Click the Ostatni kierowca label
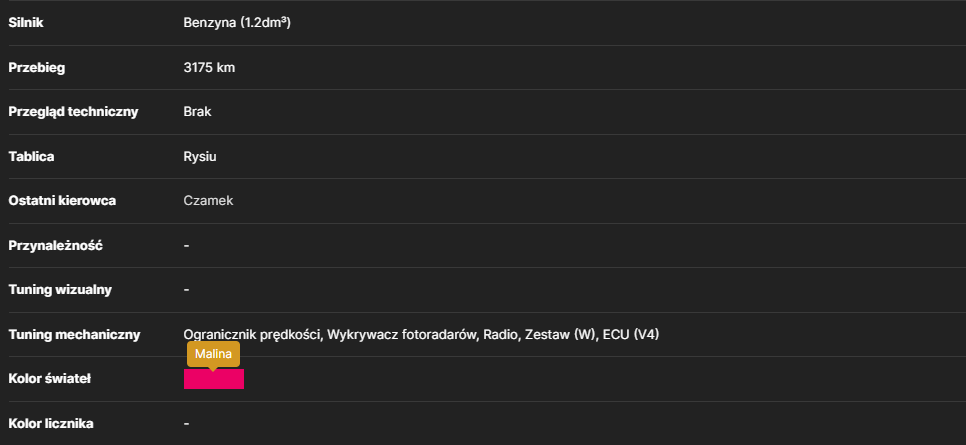 click(x=62, y=200)
